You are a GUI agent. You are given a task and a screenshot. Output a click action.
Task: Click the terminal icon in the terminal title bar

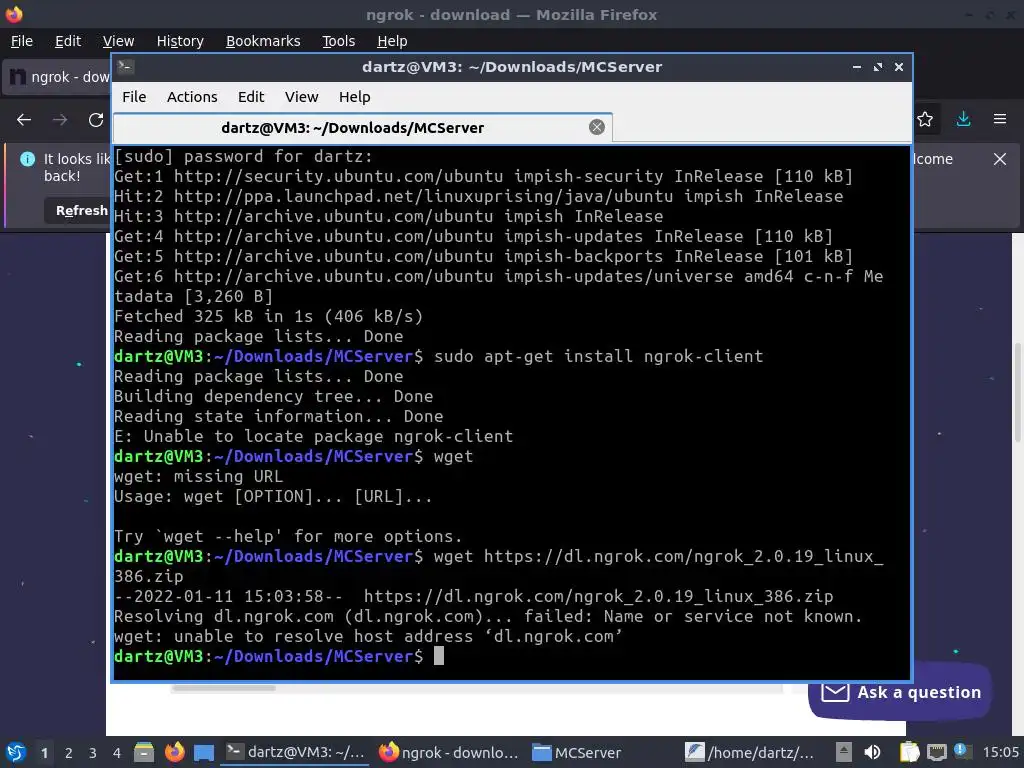click(126, 67)
